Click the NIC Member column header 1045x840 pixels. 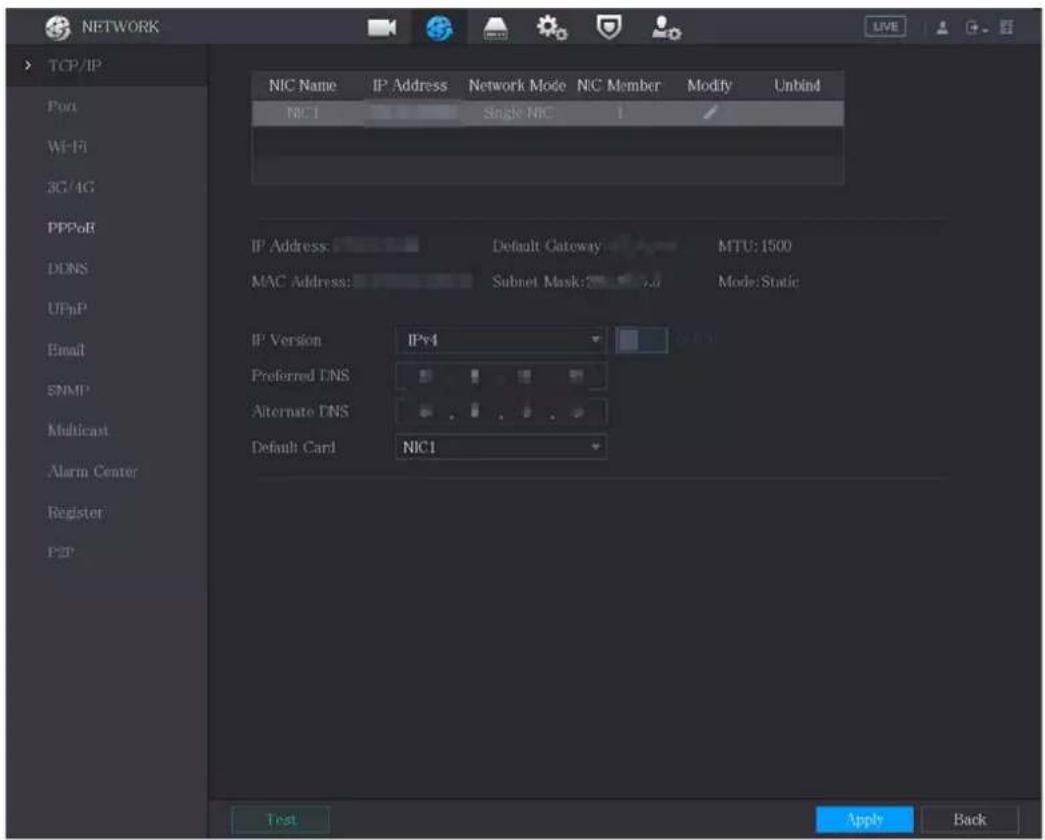click(x=619, y=85)
